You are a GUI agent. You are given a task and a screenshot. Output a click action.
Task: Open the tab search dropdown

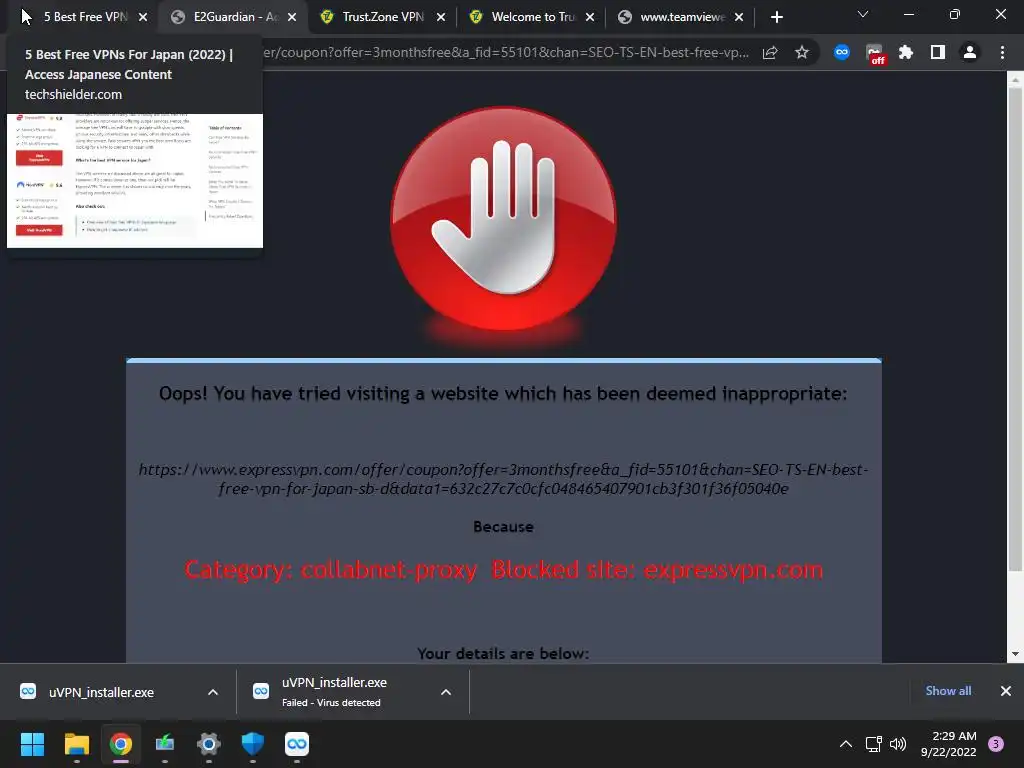(x=863, y=14)
